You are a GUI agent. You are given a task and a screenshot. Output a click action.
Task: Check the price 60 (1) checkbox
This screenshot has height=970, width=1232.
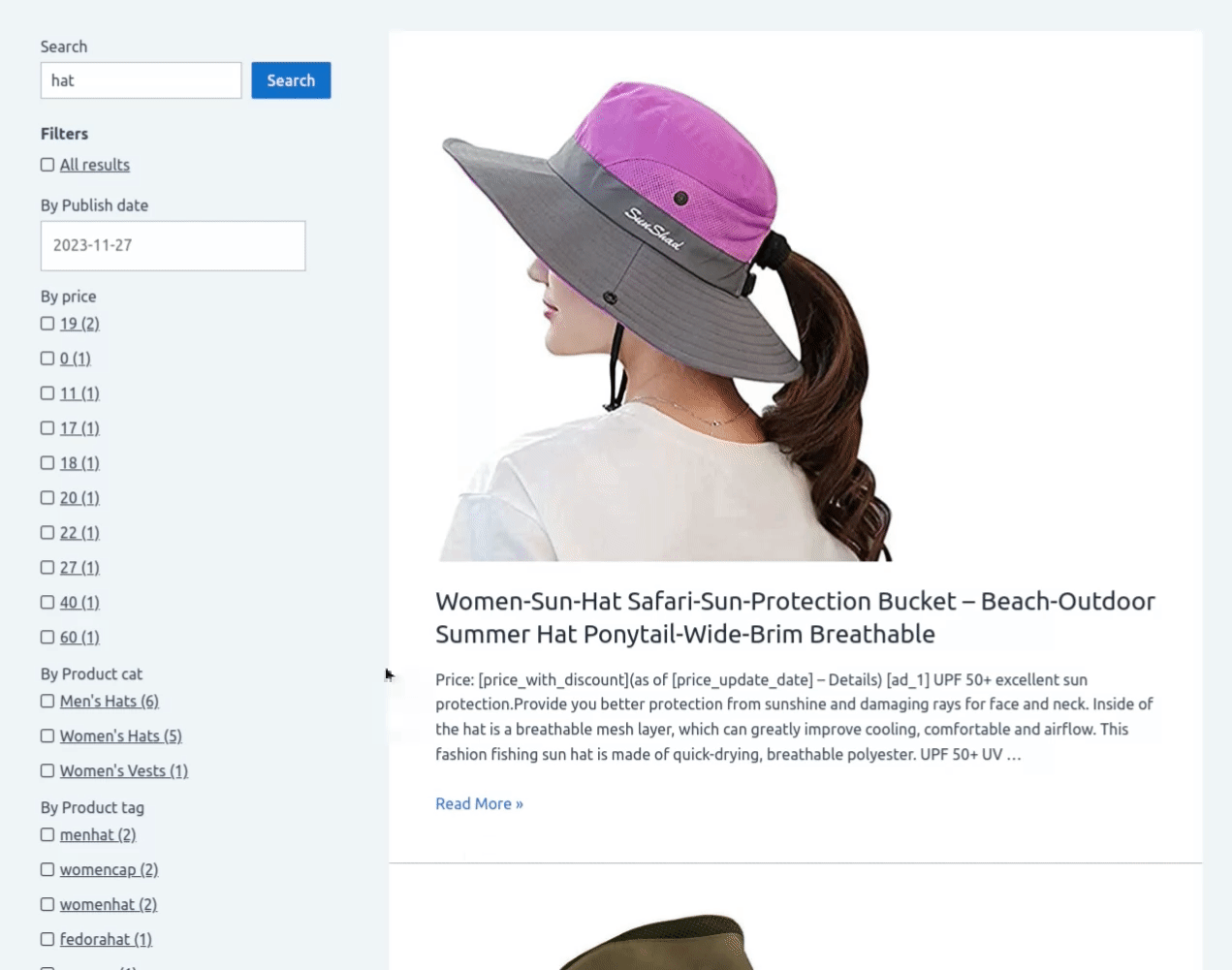coord(47,638)
